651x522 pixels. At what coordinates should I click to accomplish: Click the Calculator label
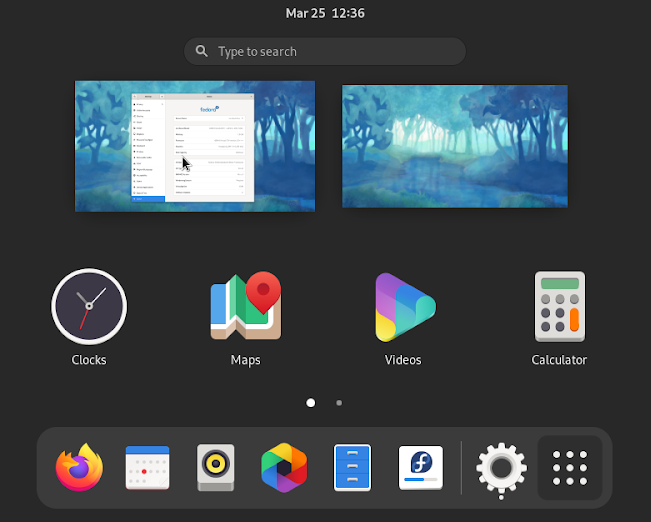click(x=559, y=360)
